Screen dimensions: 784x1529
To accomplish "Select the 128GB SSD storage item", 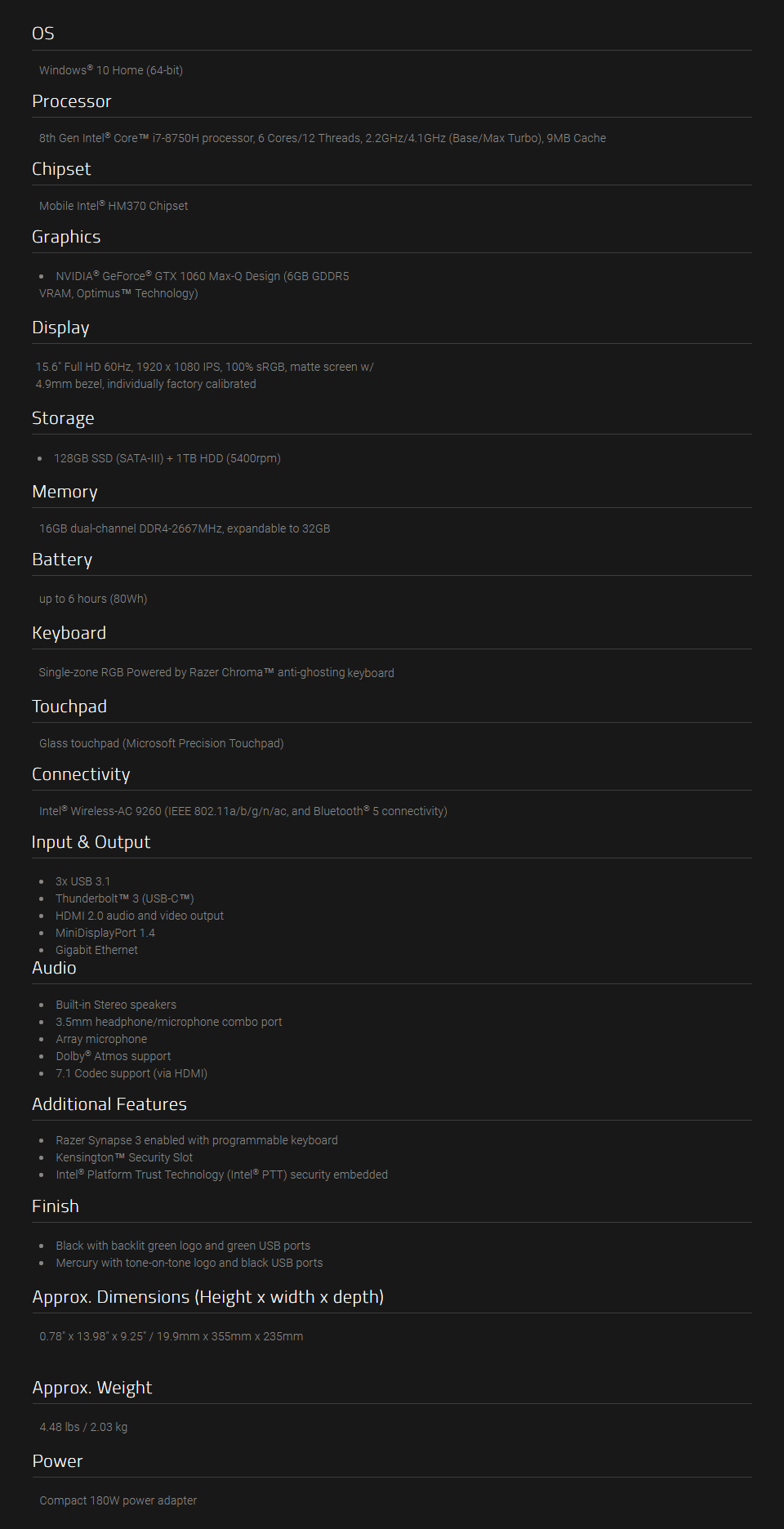I will [x=167, y=458].
